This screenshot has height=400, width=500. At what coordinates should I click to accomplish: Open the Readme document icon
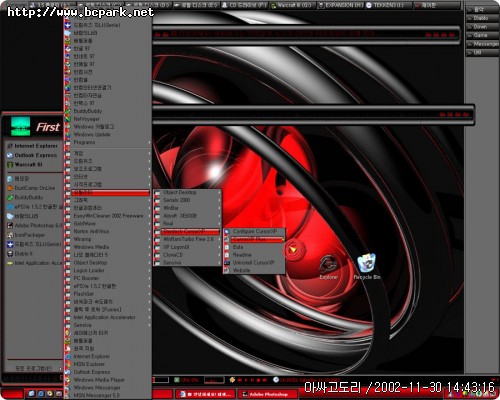[x=227, y=255]
